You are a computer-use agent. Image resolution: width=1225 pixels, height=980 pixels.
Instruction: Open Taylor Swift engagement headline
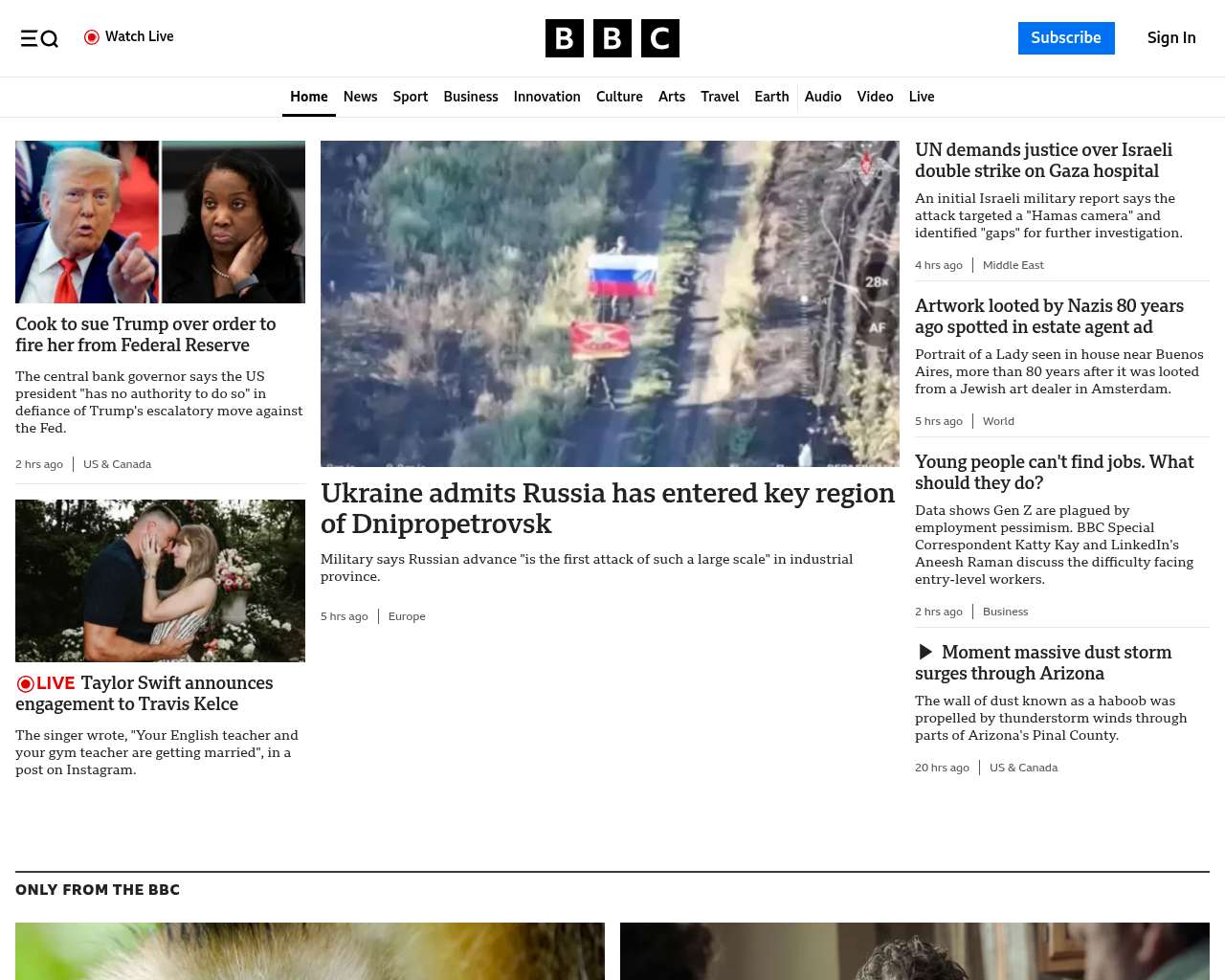pyautogui.click(x=145, y=694)
